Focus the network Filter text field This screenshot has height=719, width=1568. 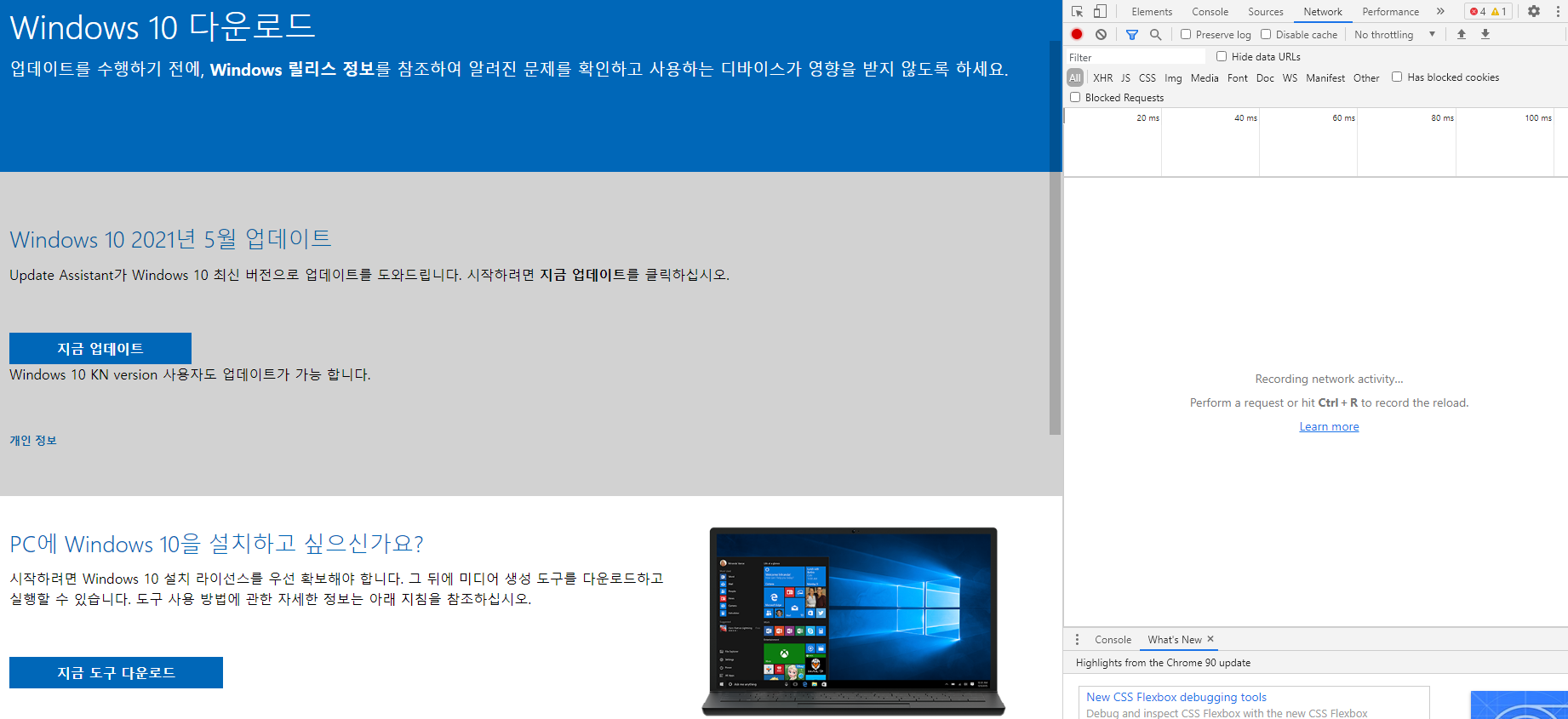click(1136, 57)
